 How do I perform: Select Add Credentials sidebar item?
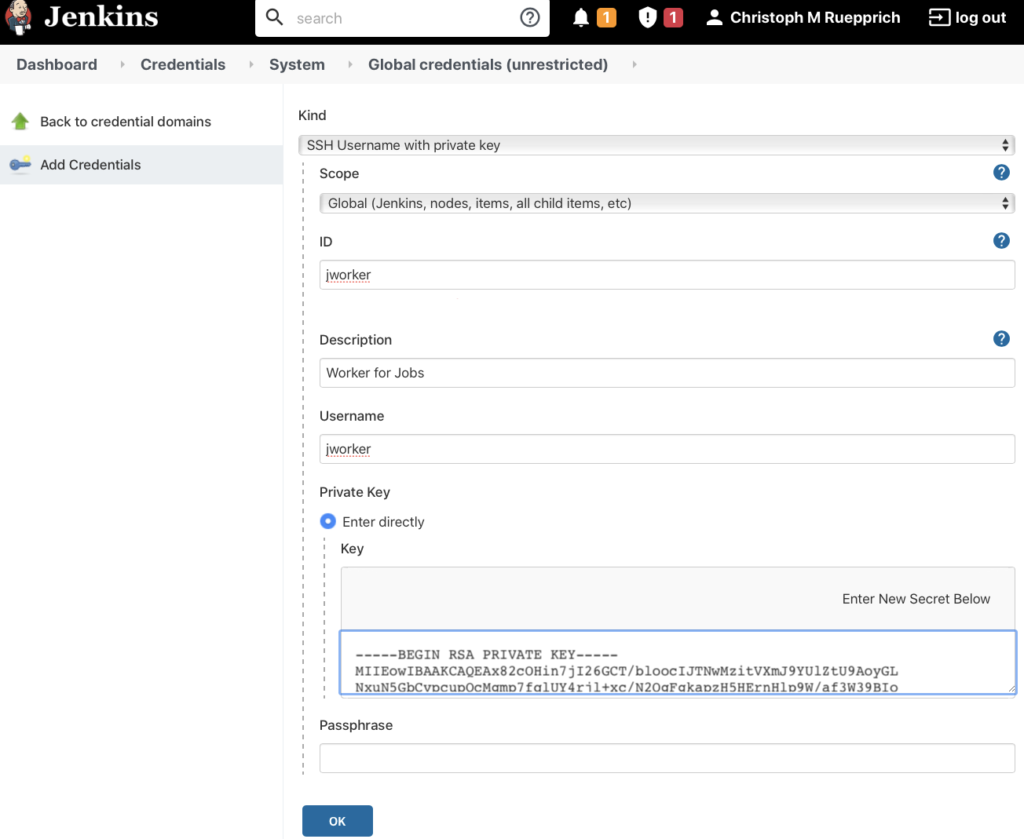pyautogui.click(x=141, y=165)
